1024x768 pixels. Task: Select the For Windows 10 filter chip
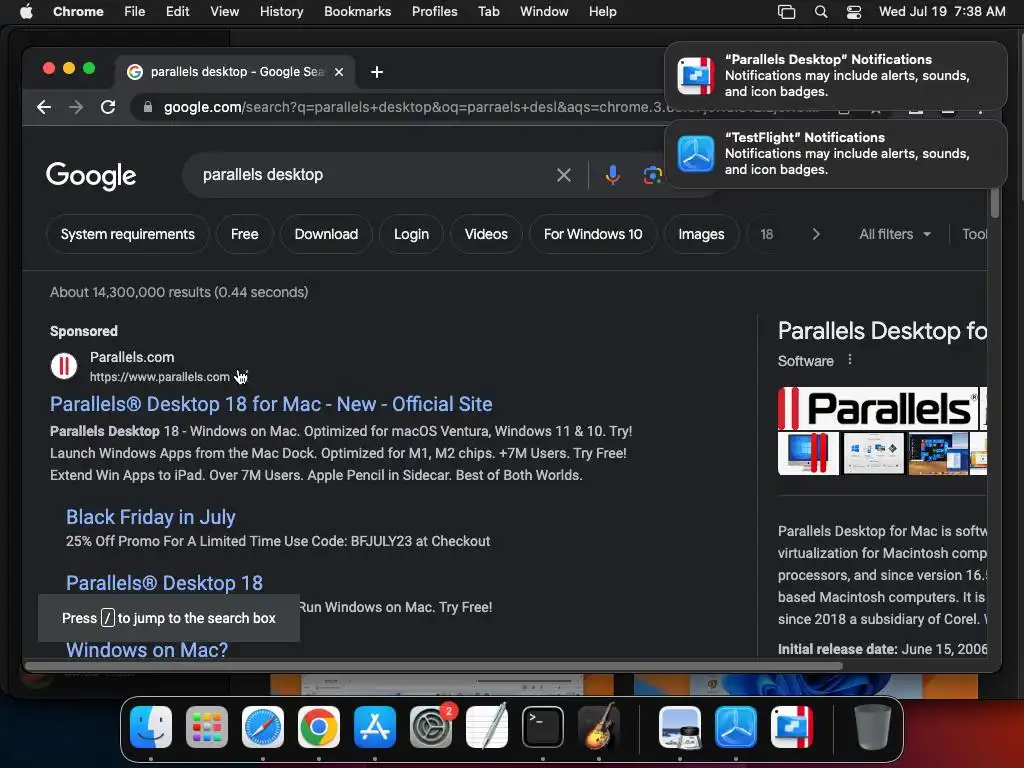(x=593, y=234)
